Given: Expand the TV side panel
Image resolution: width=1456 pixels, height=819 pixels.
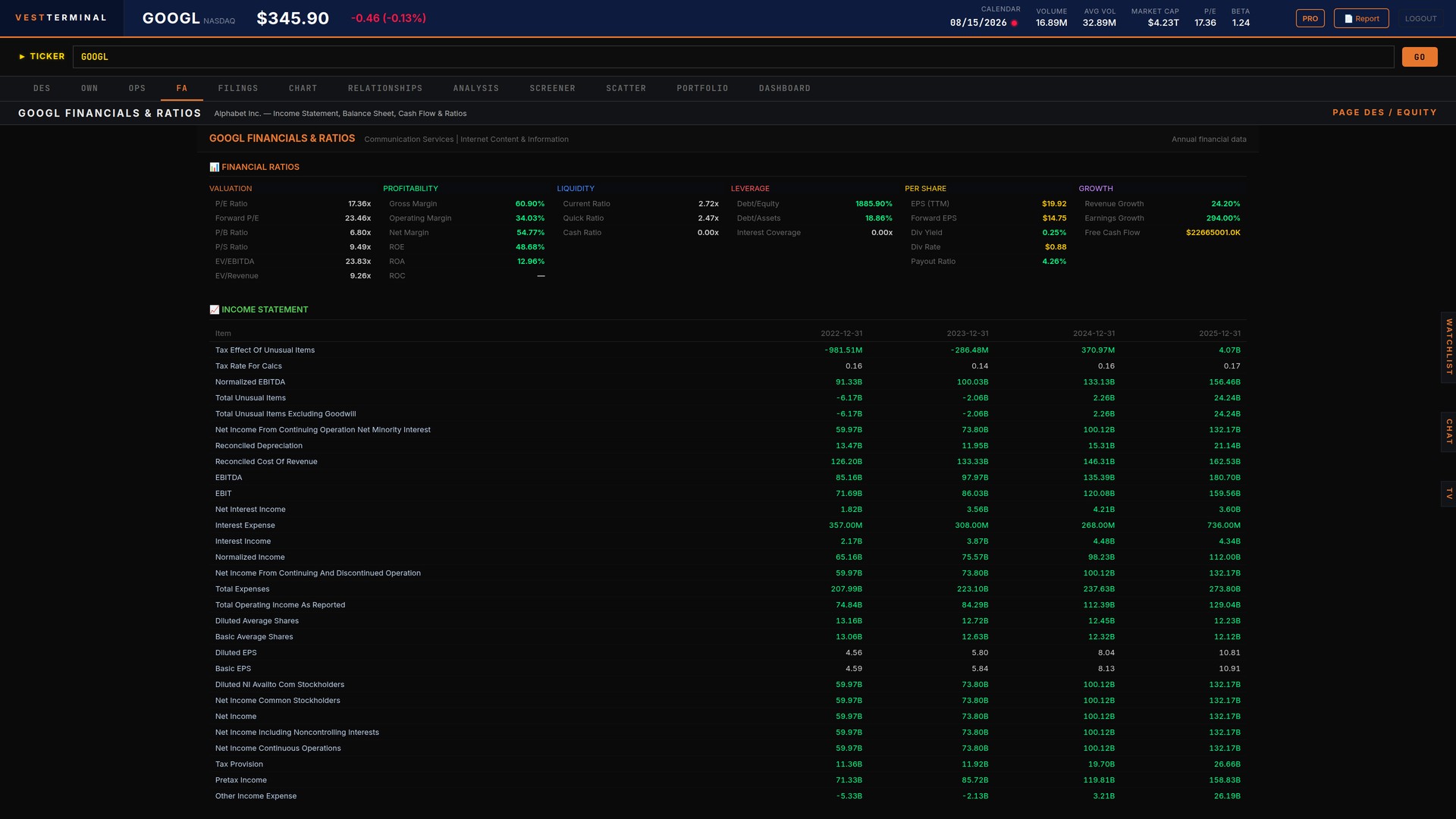Looking at the screenshot, I should point(1448,494).
